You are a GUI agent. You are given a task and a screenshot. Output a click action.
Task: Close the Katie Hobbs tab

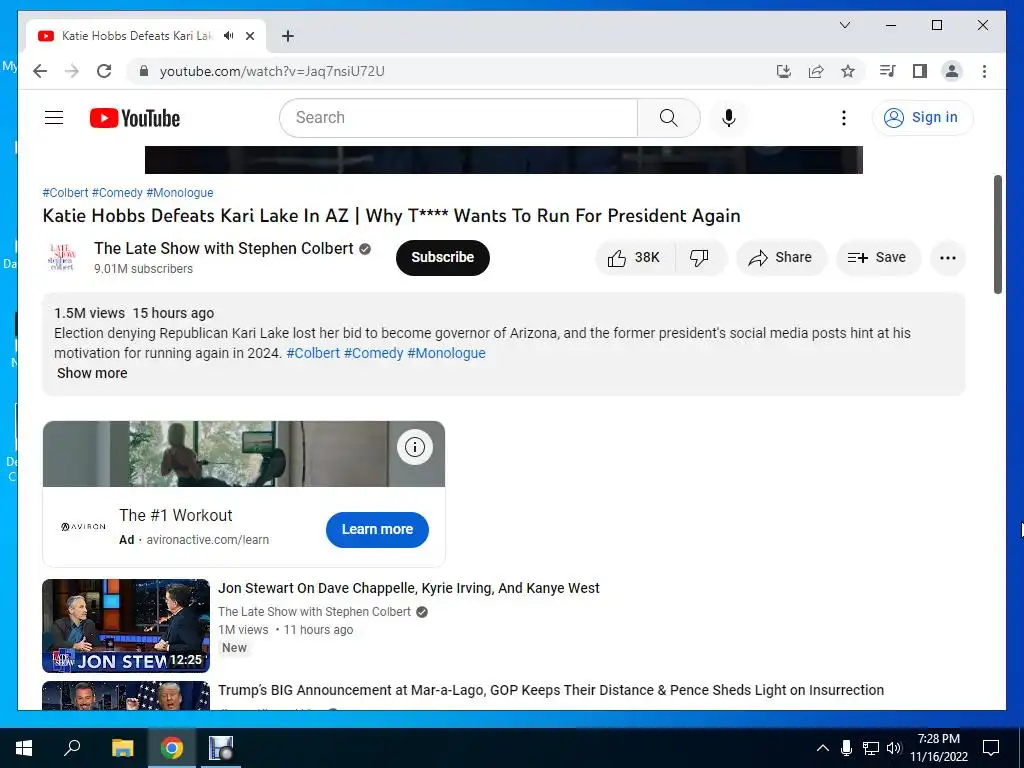click(x=250, y=36)
